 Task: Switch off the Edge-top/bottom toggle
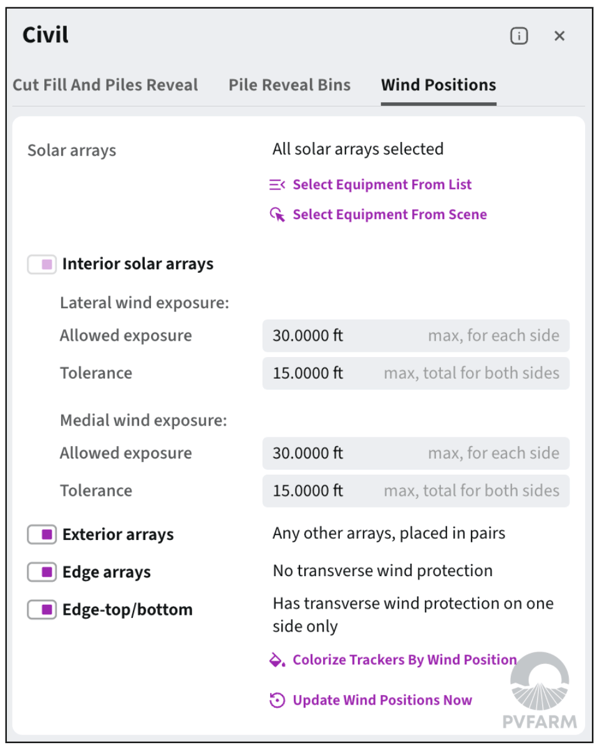(42, 609)
